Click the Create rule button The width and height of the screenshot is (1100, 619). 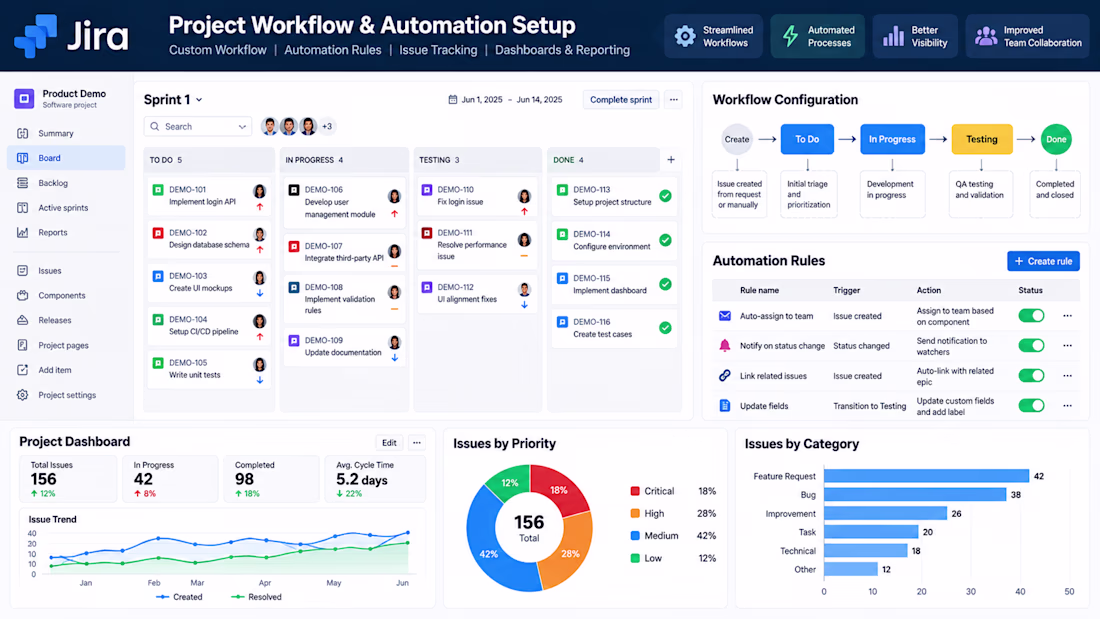(1043, 261)
